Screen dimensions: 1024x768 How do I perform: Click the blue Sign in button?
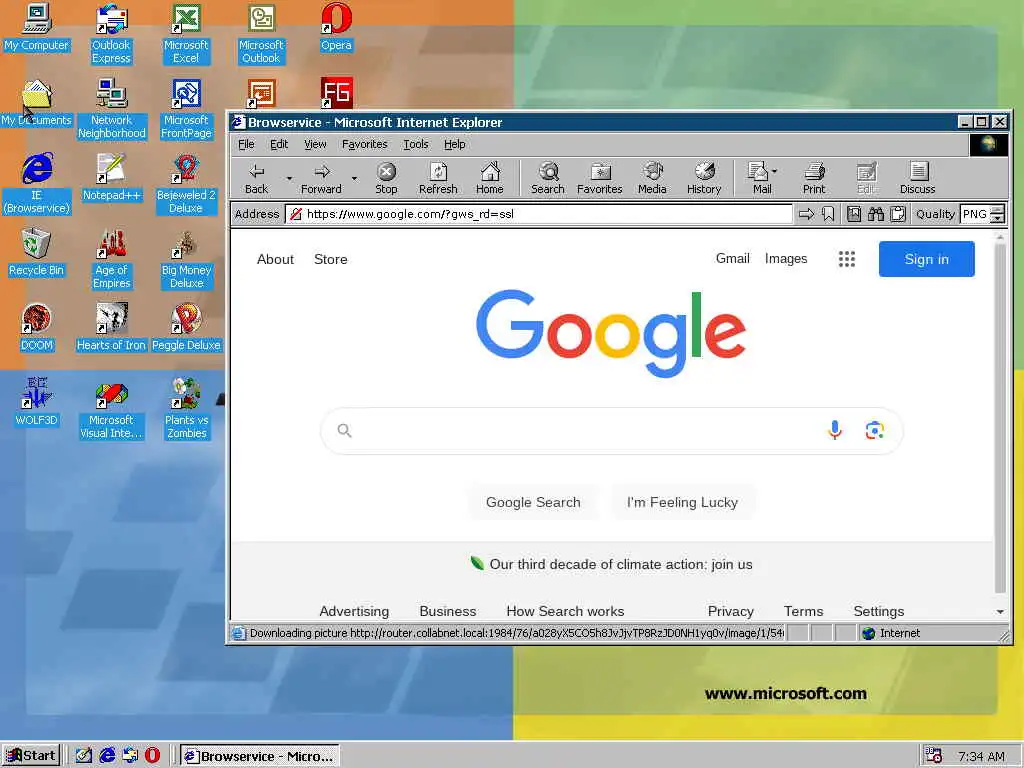[926, 259]
